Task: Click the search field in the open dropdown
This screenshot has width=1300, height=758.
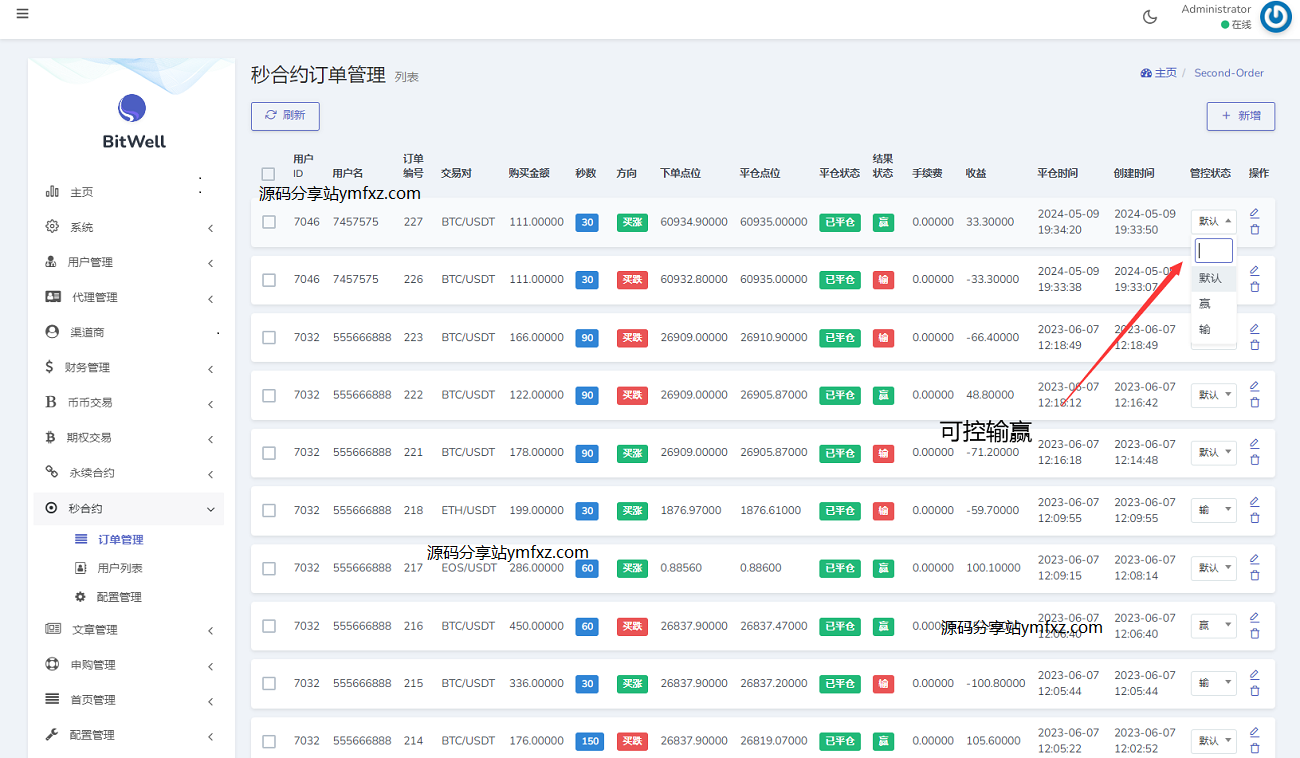Action: (x=1214, y=250)
